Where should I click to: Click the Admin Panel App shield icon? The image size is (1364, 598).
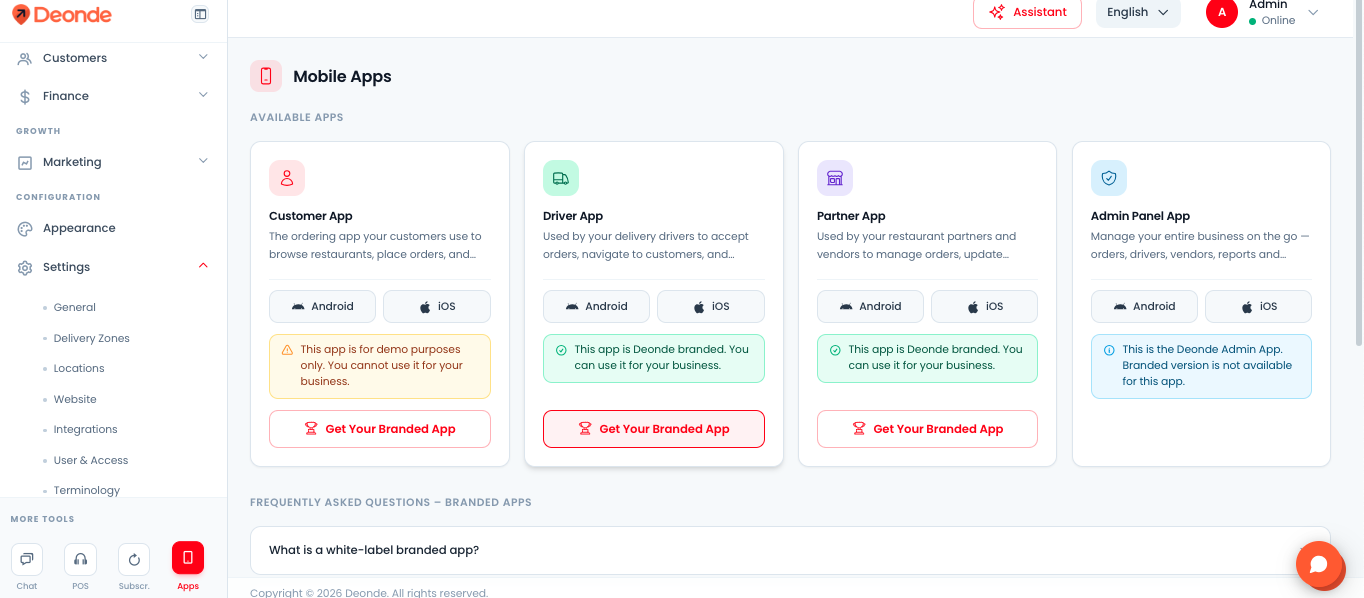tap(1109, 178)
